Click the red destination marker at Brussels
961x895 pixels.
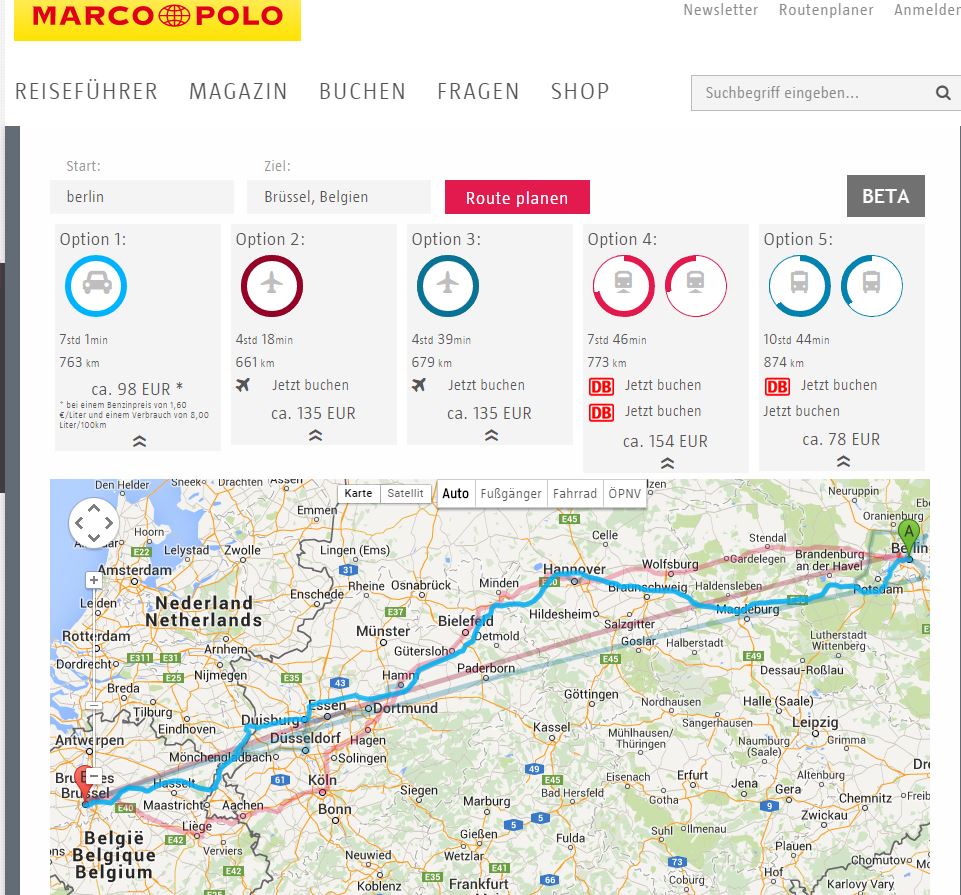pos(85,785)
